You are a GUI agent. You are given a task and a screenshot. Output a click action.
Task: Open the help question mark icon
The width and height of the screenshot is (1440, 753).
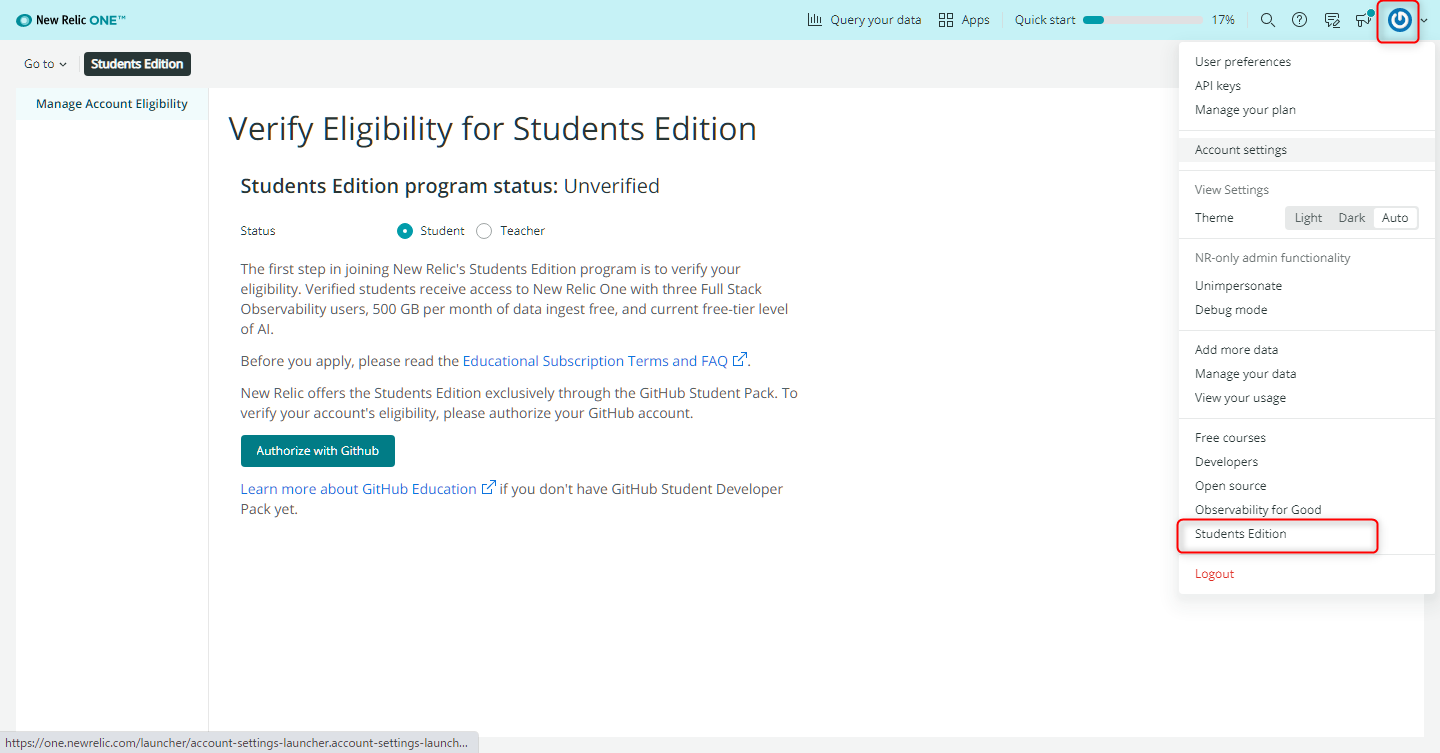pos(1300,20)
